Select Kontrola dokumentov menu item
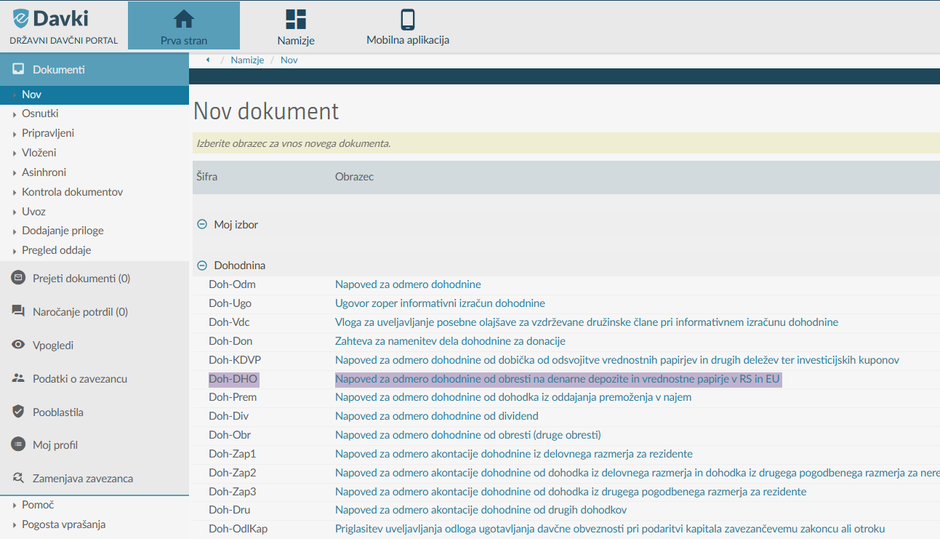 [72, 192]
